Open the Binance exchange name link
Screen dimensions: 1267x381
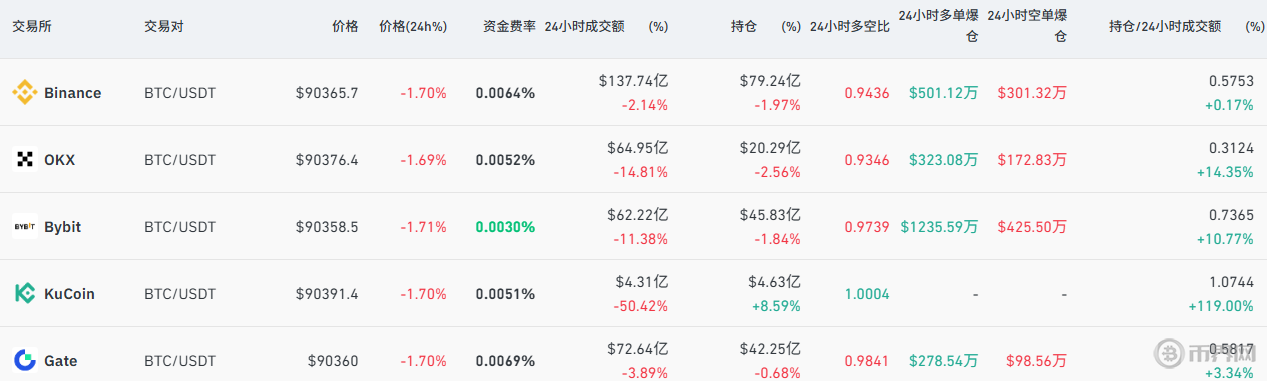72,93
